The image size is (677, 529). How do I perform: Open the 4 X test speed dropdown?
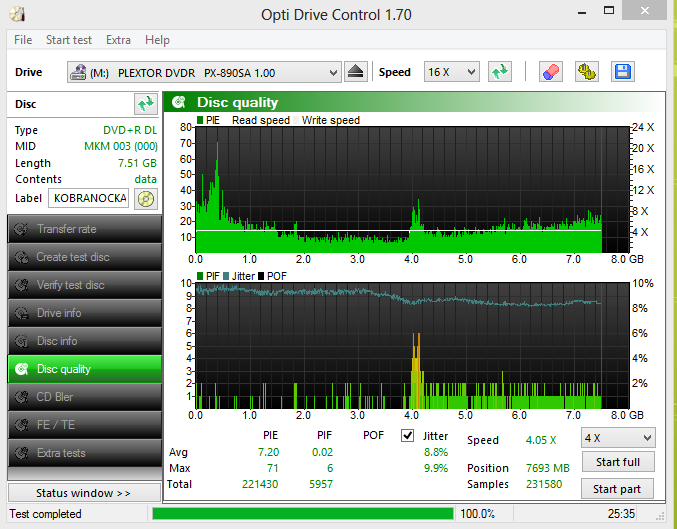click(618, 438)
